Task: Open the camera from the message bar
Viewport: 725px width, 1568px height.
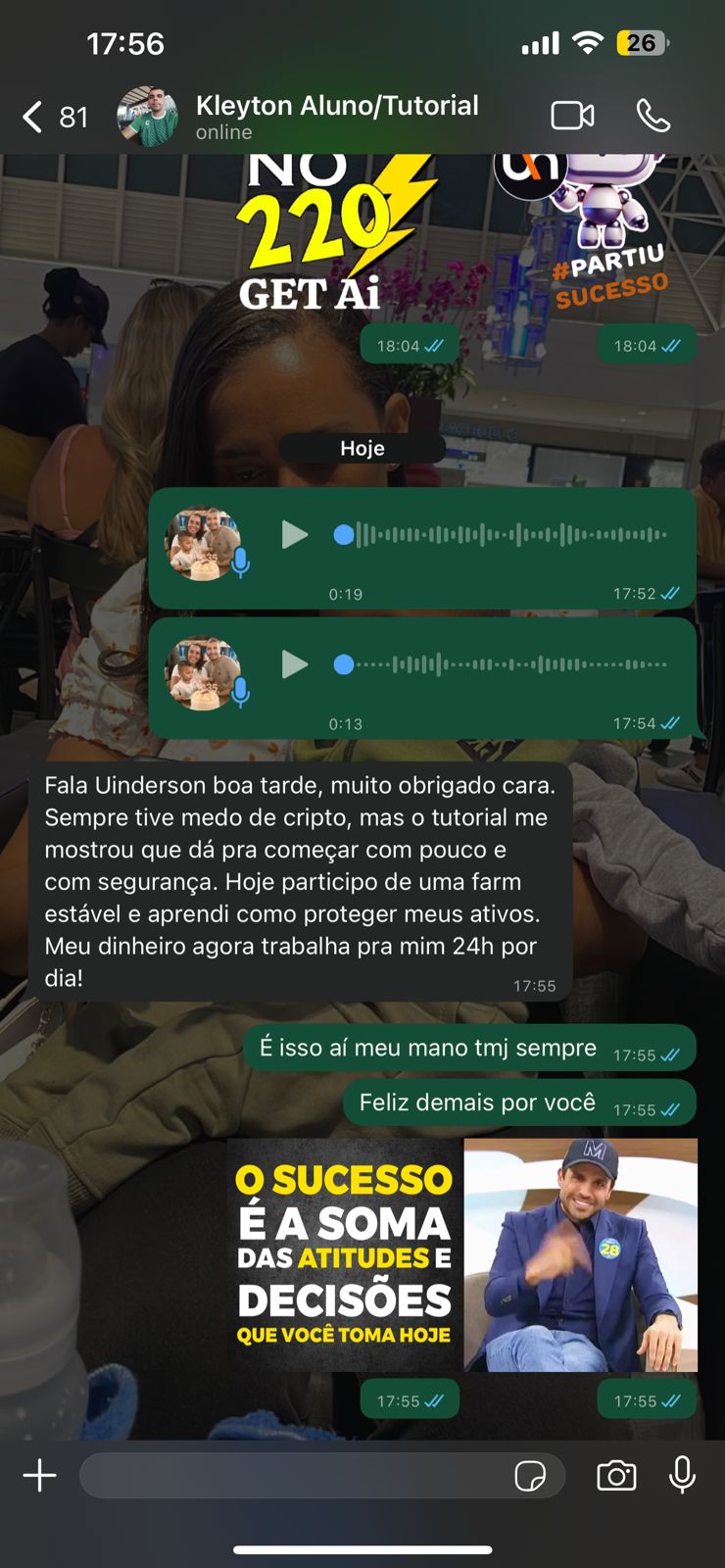Action: tap(616, 1475)
